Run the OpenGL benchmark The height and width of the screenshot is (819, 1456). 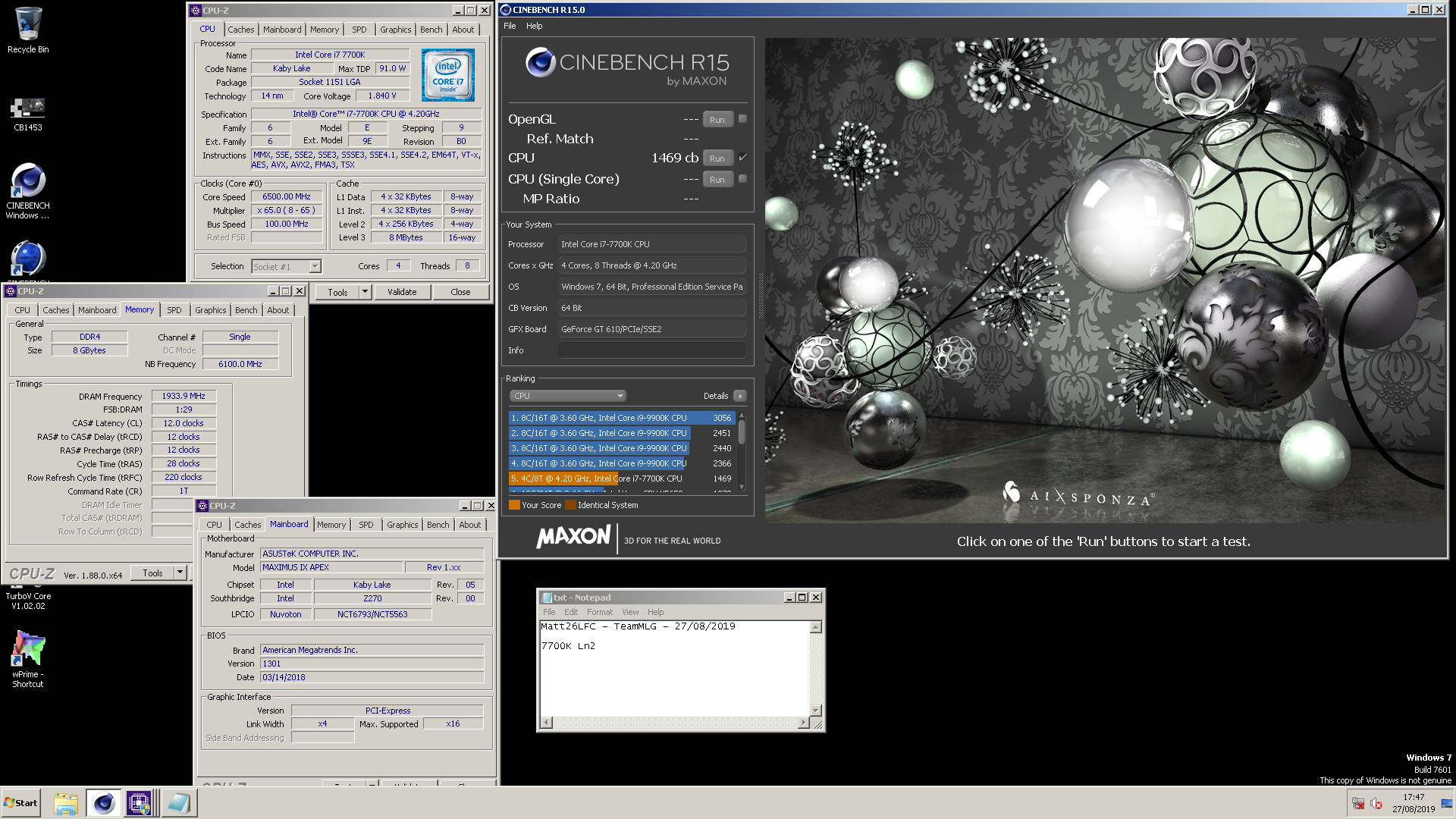717,120
